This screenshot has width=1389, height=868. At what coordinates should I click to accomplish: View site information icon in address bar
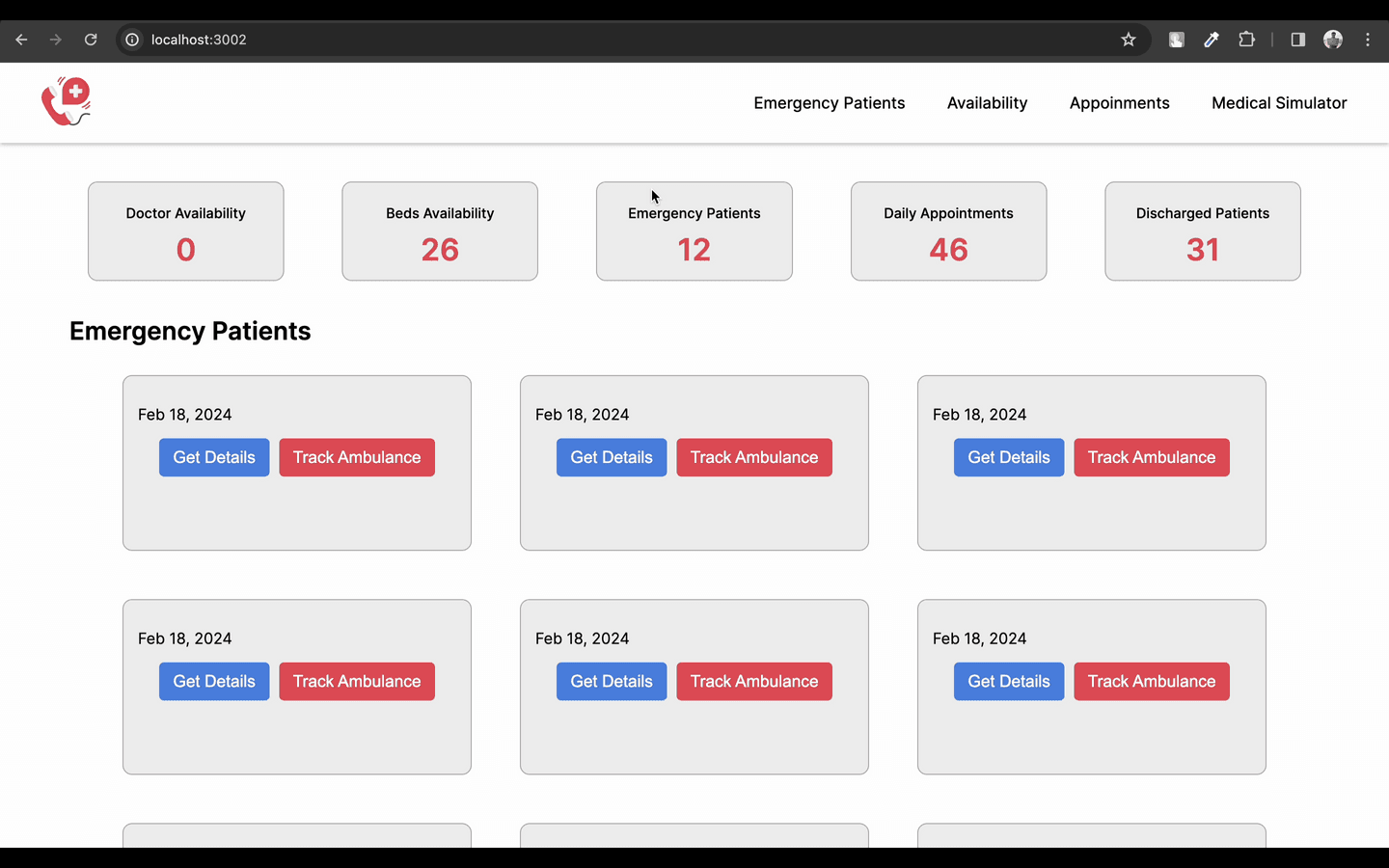132,40
